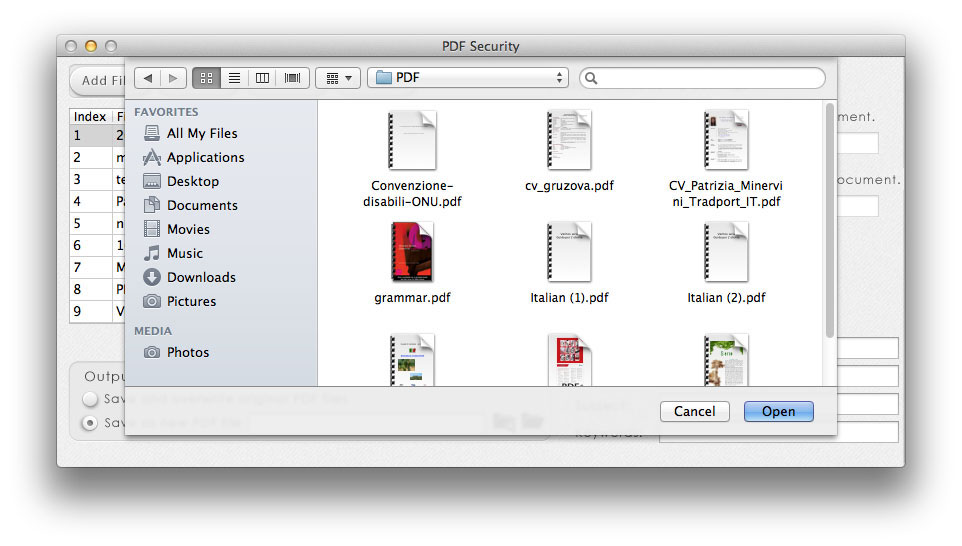Select row 2 in the Index column
This screenshot has width=962, height=546.
(x=91, y=157)
